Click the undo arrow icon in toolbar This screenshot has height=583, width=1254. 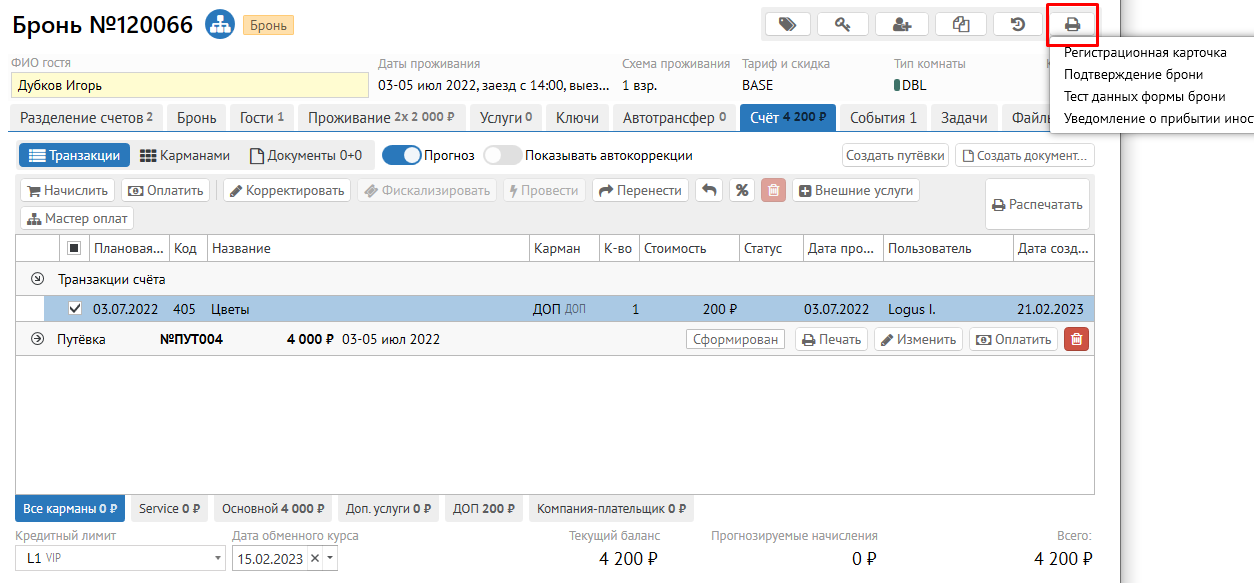pos(708,191)
